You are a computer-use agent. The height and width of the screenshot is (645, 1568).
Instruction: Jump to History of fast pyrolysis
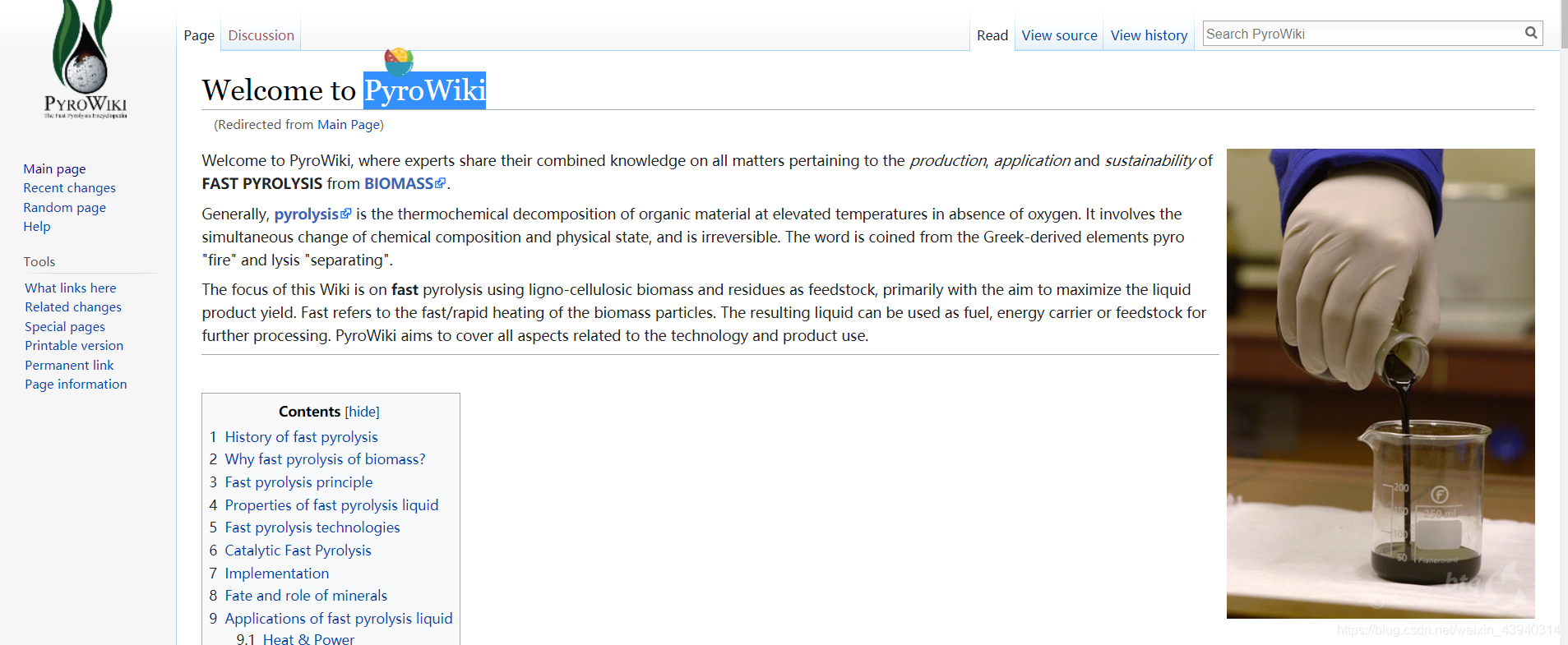(301, 437)
